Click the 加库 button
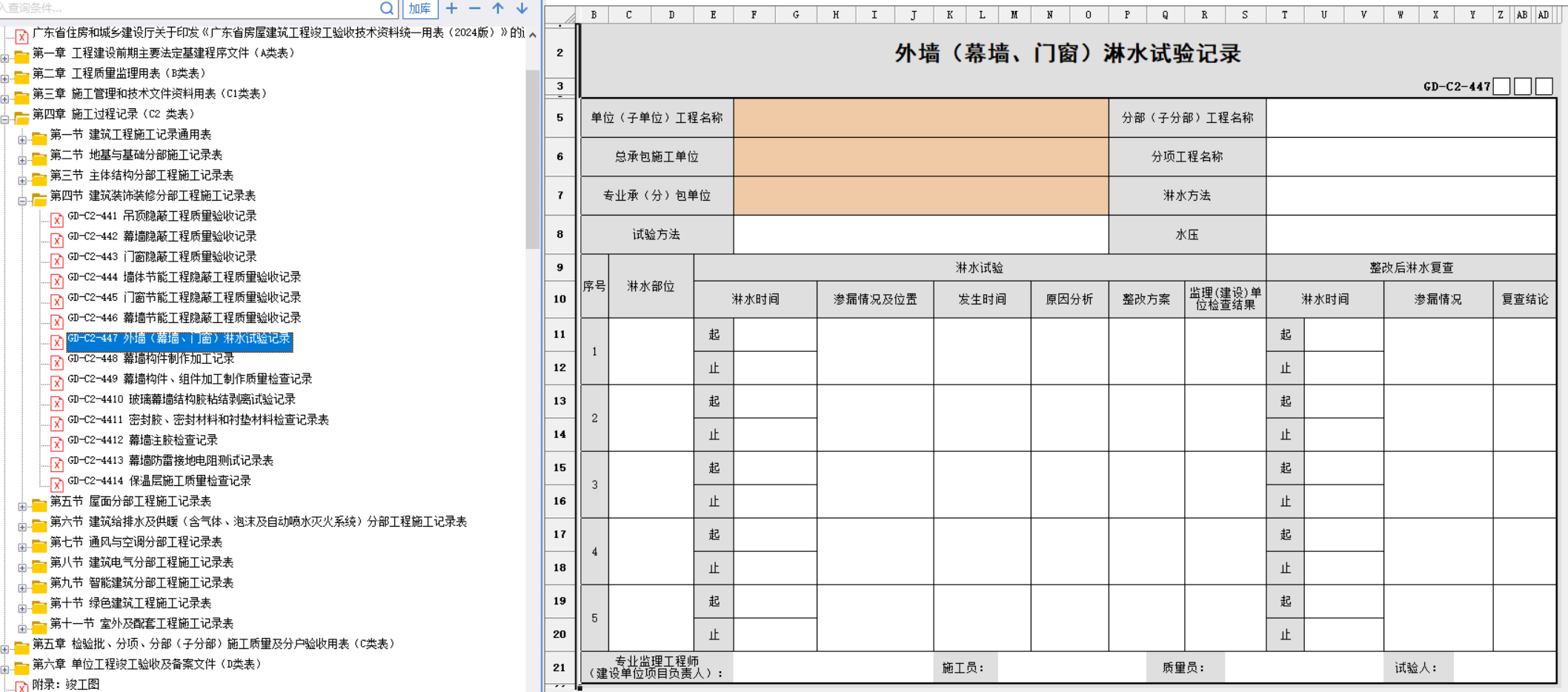Viewport: 1568px width, 692px height. 420,8
